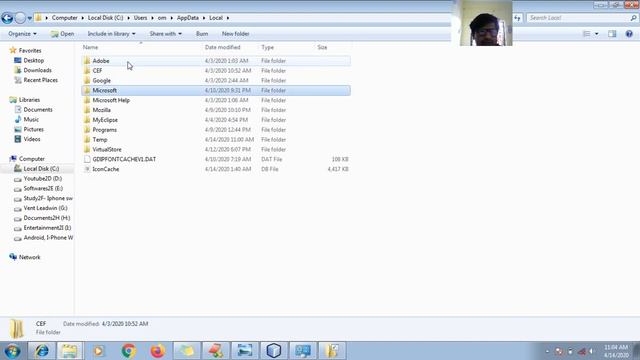Open Recent Places in the navigation pane
The height and width of the screenshot is (360, 640).
(x=40, y=80)
